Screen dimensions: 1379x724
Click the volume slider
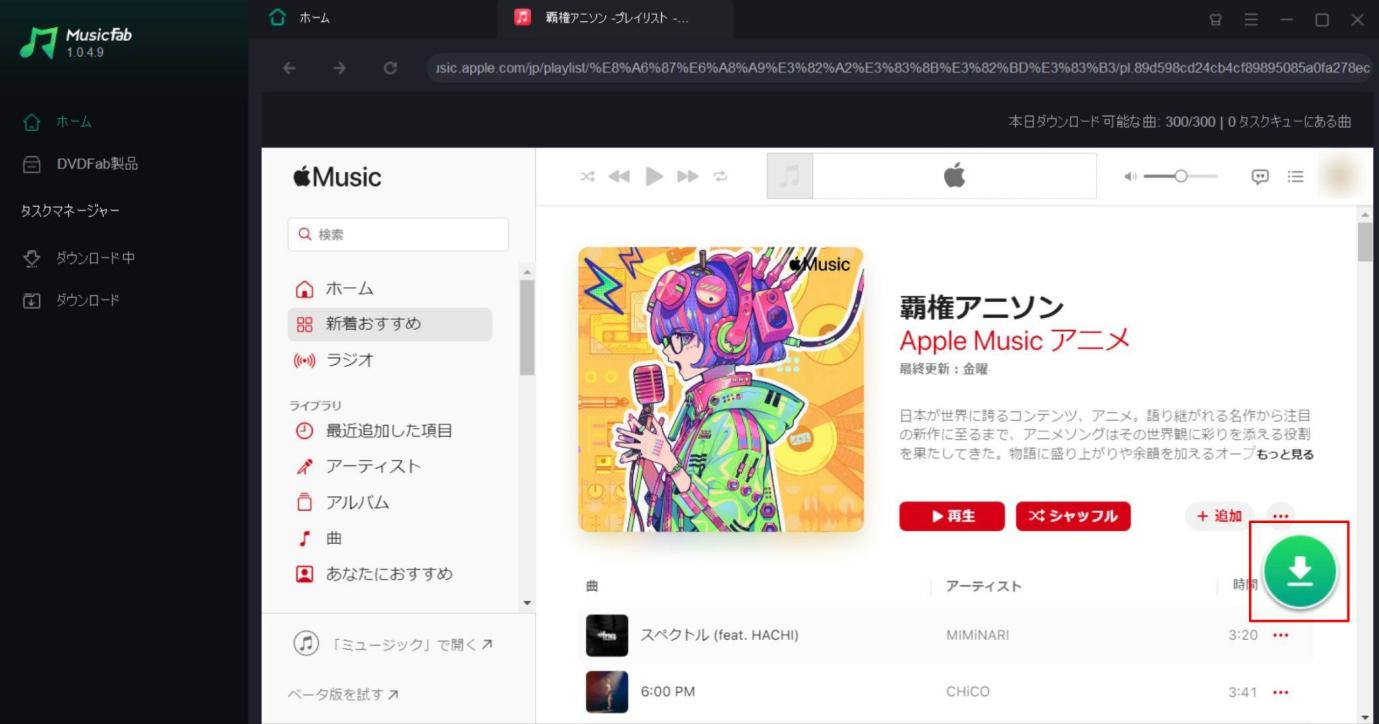point(1181,176)
